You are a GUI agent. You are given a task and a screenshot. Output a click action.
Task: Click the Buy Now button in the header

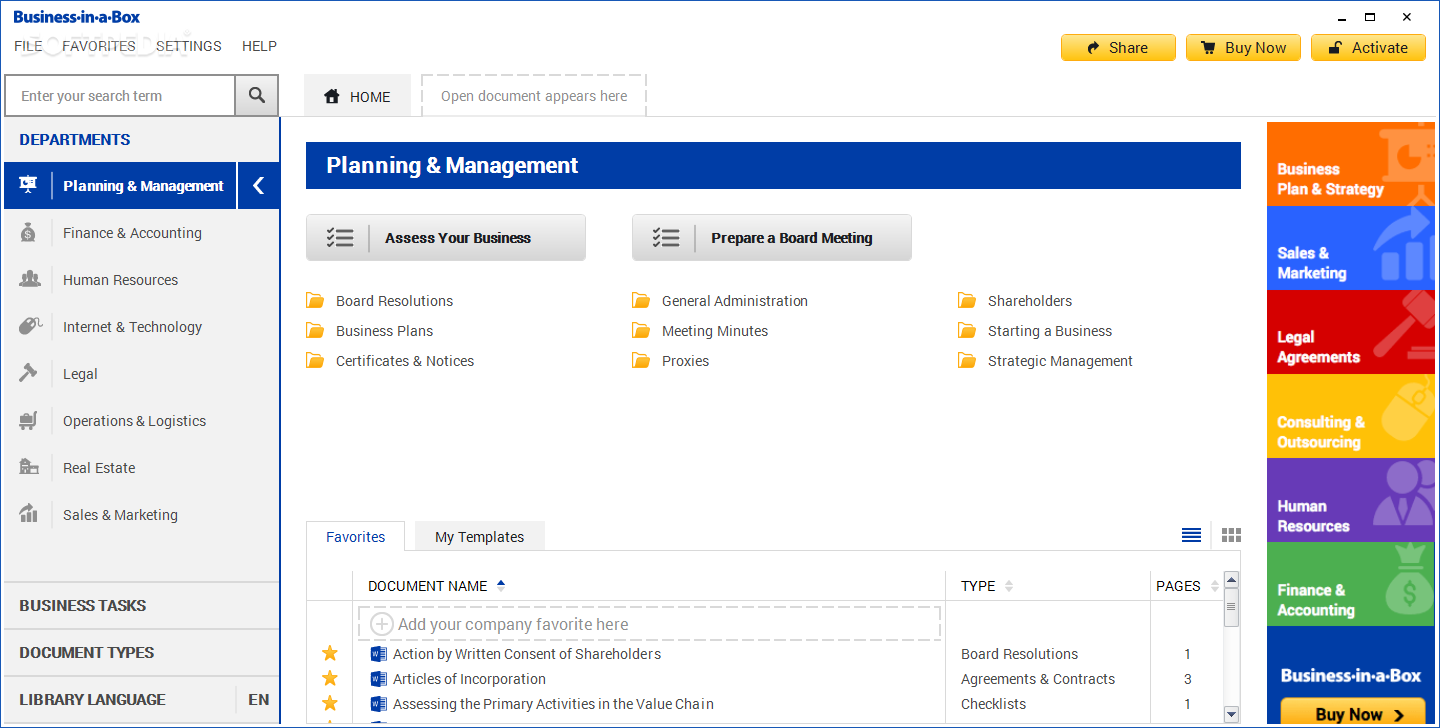(1243, 47)
